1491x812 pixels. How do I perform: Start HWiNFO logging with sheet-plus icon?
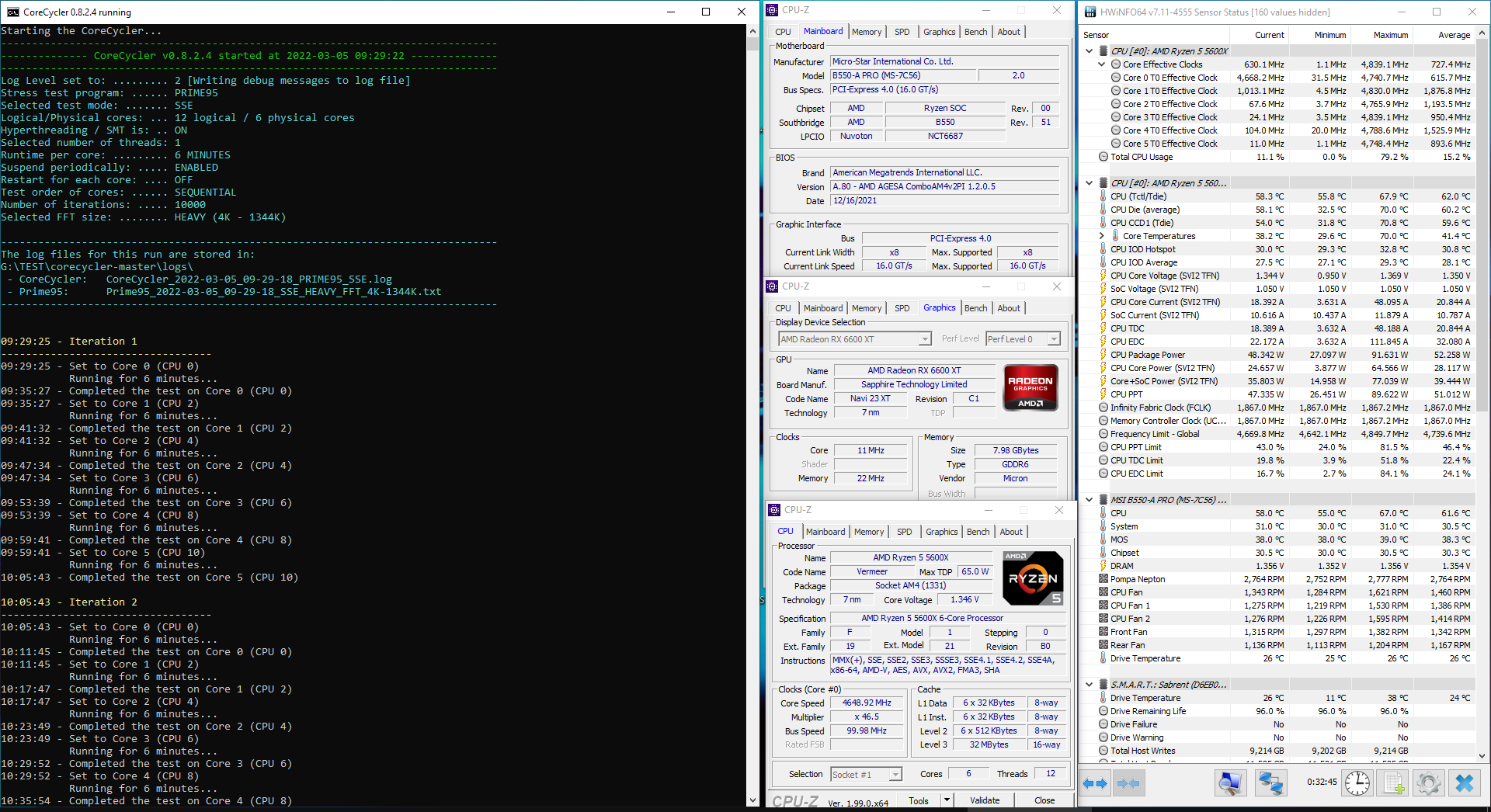(1393, 783)
